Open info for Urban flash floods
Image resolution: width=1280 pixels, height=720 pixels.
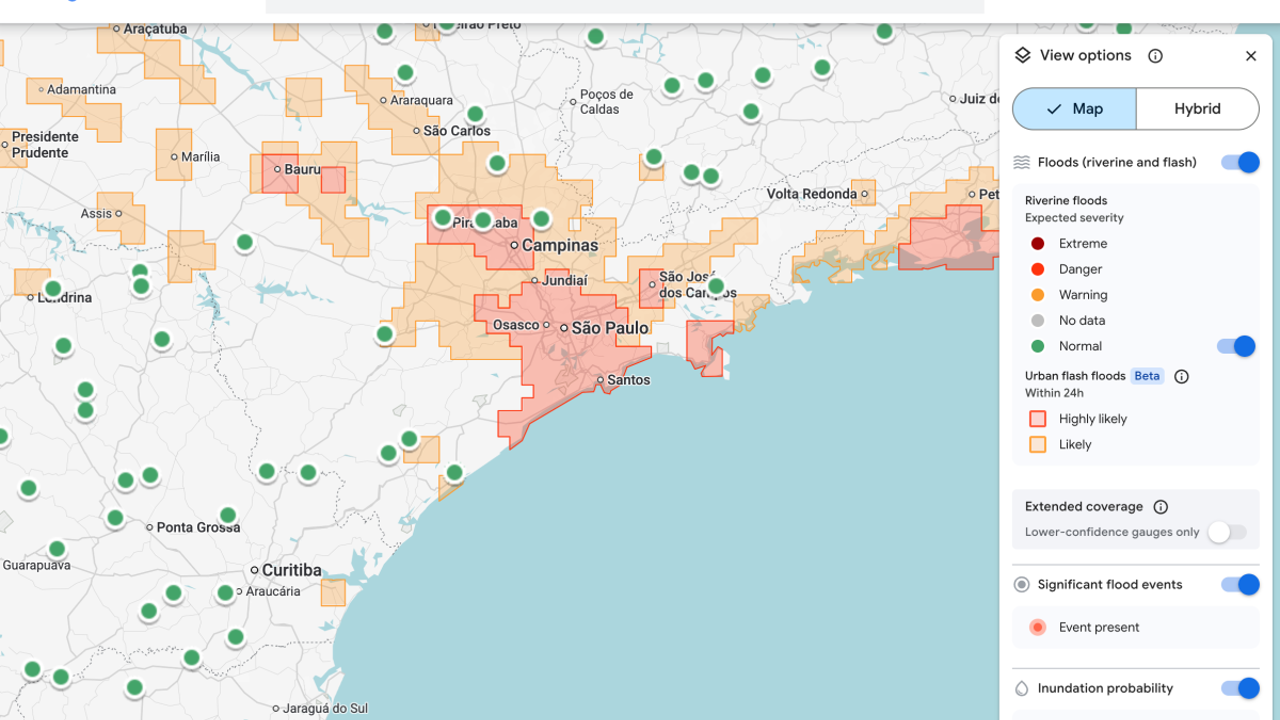tap(1181, 377)
